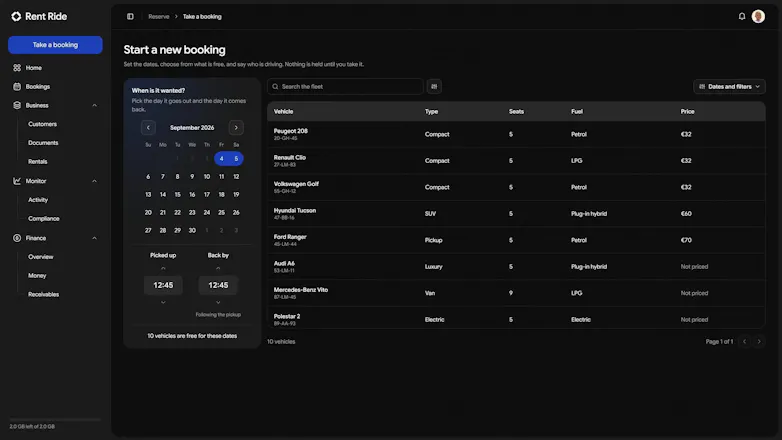782x440 pixels.
Task: Open the user avatar menu
Action: point(758,16)
